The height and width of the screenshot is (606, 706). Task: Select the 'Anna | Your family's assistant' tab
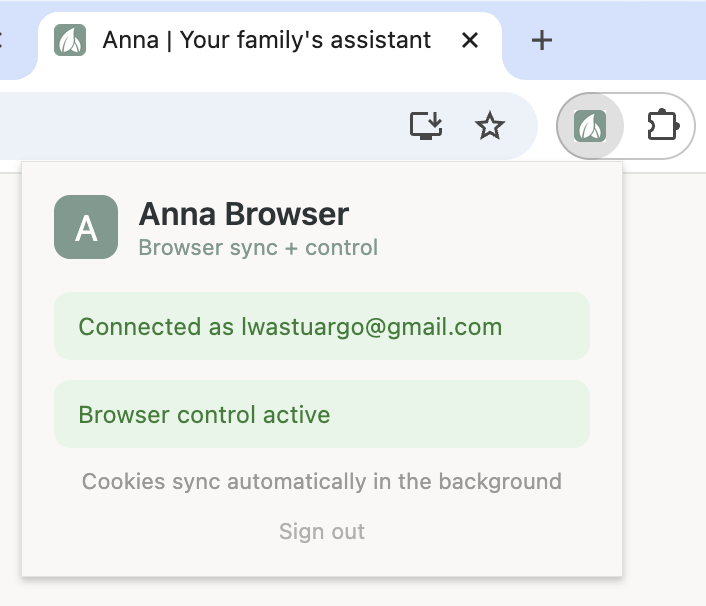[x=266, y=41]
